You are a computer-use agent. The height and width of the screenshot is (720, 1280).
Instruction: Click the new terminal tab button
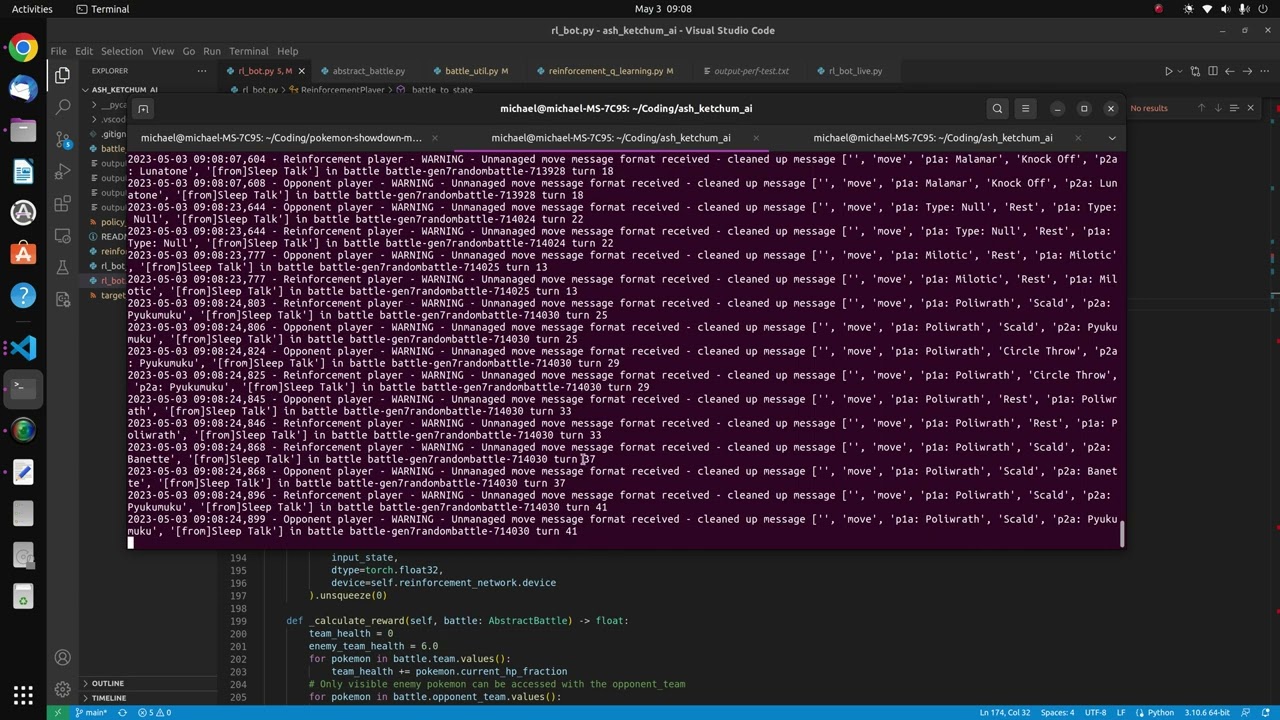point(143,108)
